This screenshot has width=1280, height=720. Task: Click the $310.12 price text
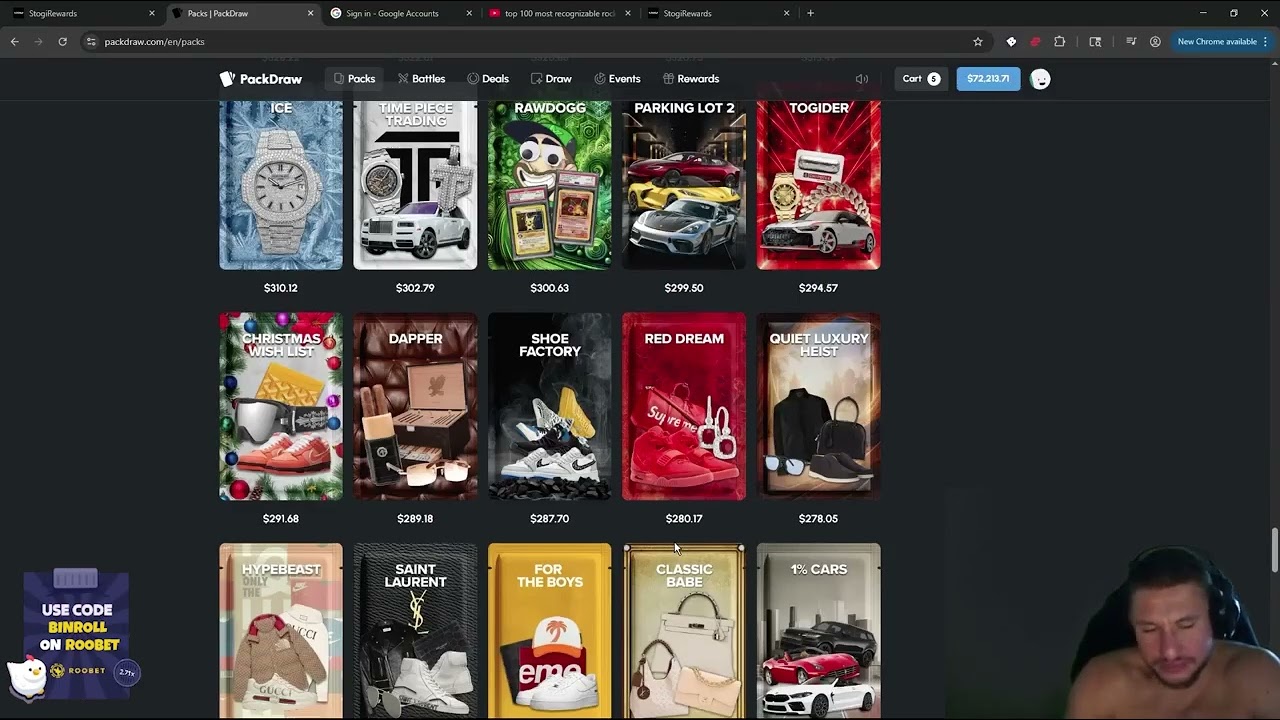[x=281, y=288]
